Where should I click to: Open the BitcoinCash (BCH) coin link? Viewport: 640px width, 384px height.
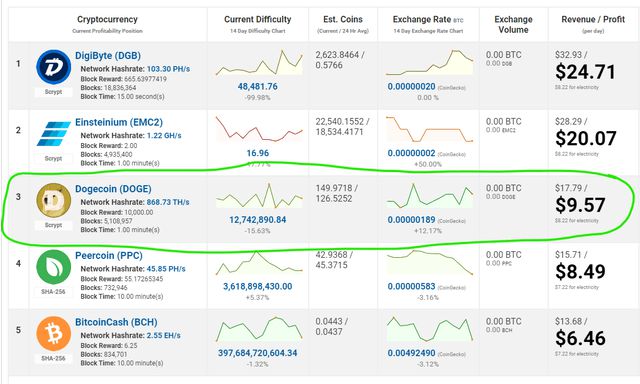(x=116, y=322)
